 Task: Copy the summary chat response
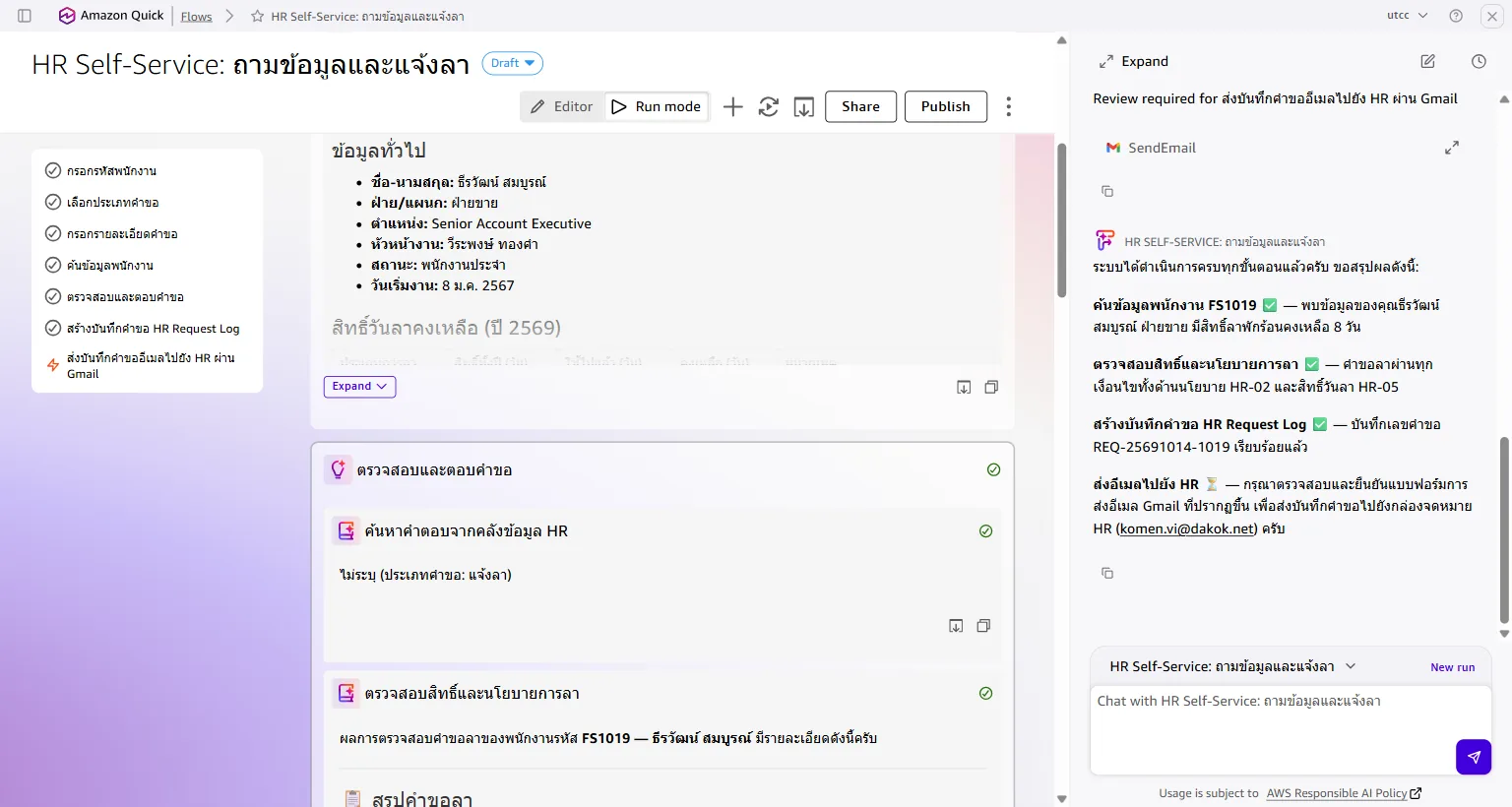(1107, 573)
